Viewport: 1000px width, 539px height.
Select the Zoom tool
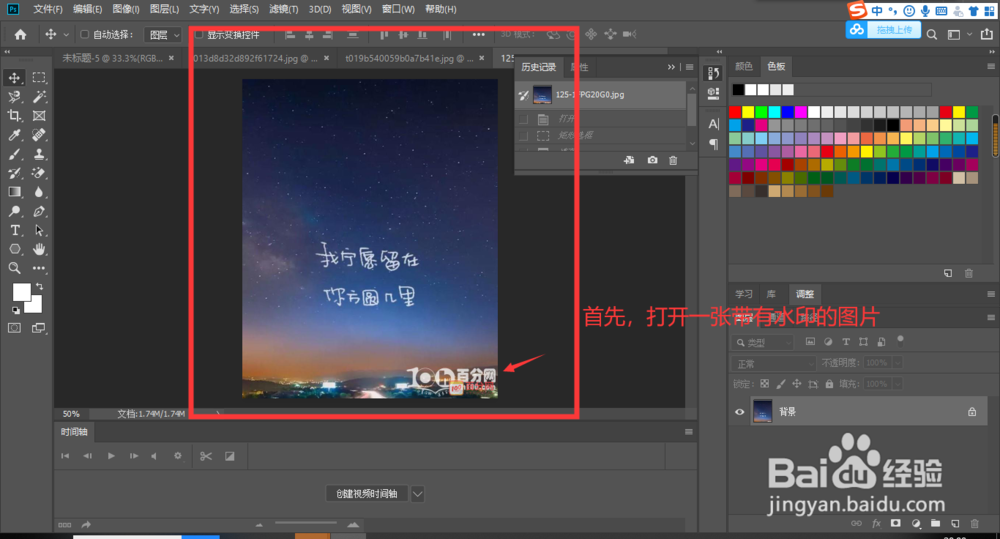(14, 269)
